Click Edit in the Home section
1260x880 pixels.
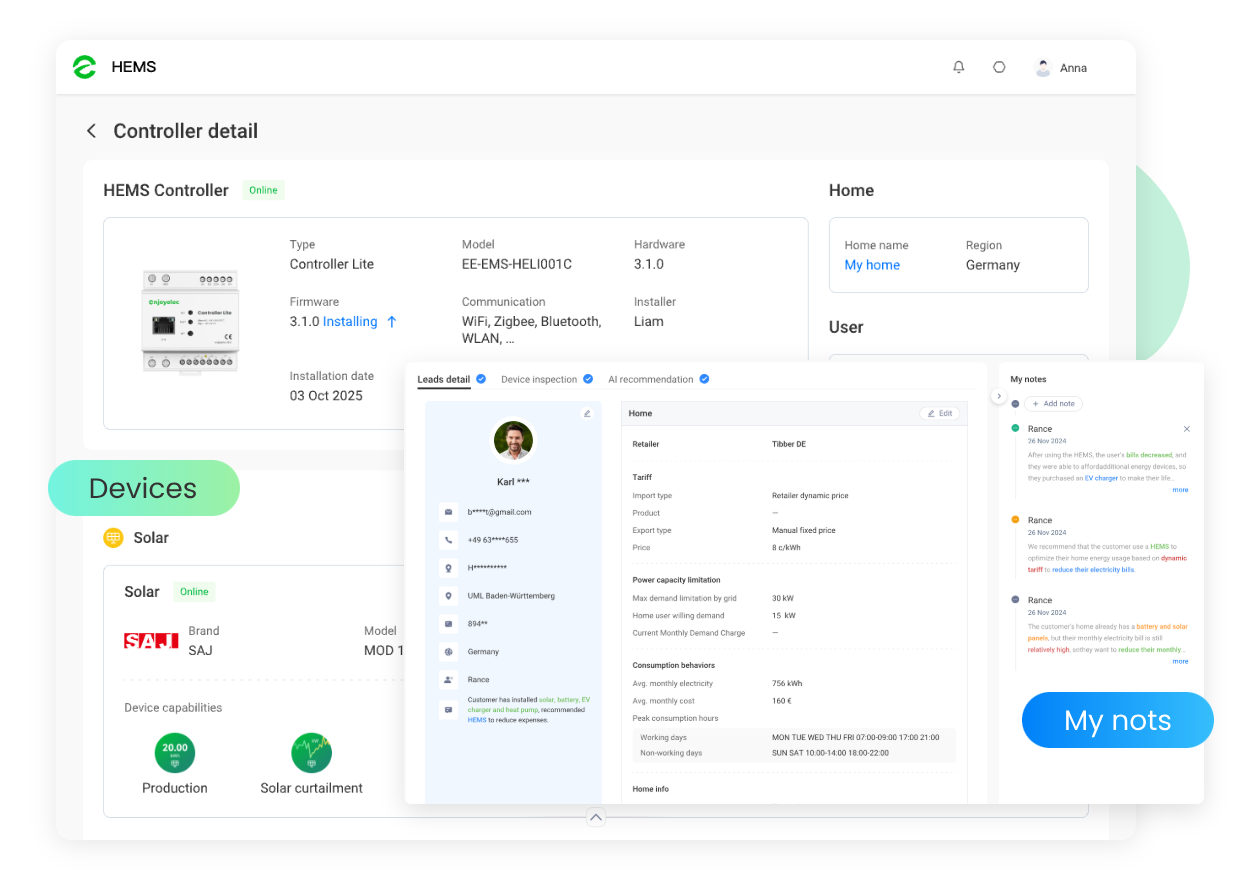point(939,413)
